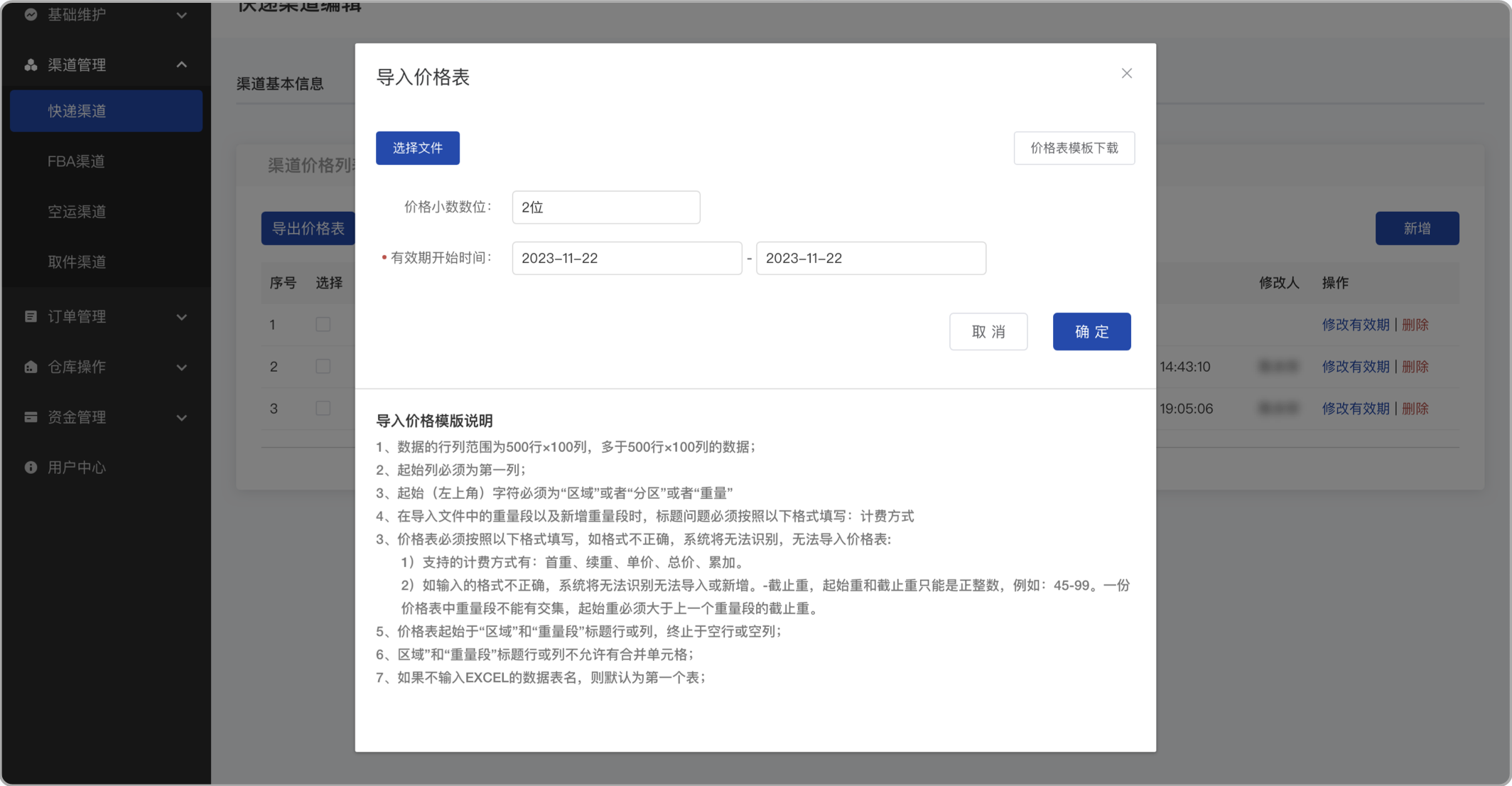Click the 资金管理 funds icon

point(30,417)
